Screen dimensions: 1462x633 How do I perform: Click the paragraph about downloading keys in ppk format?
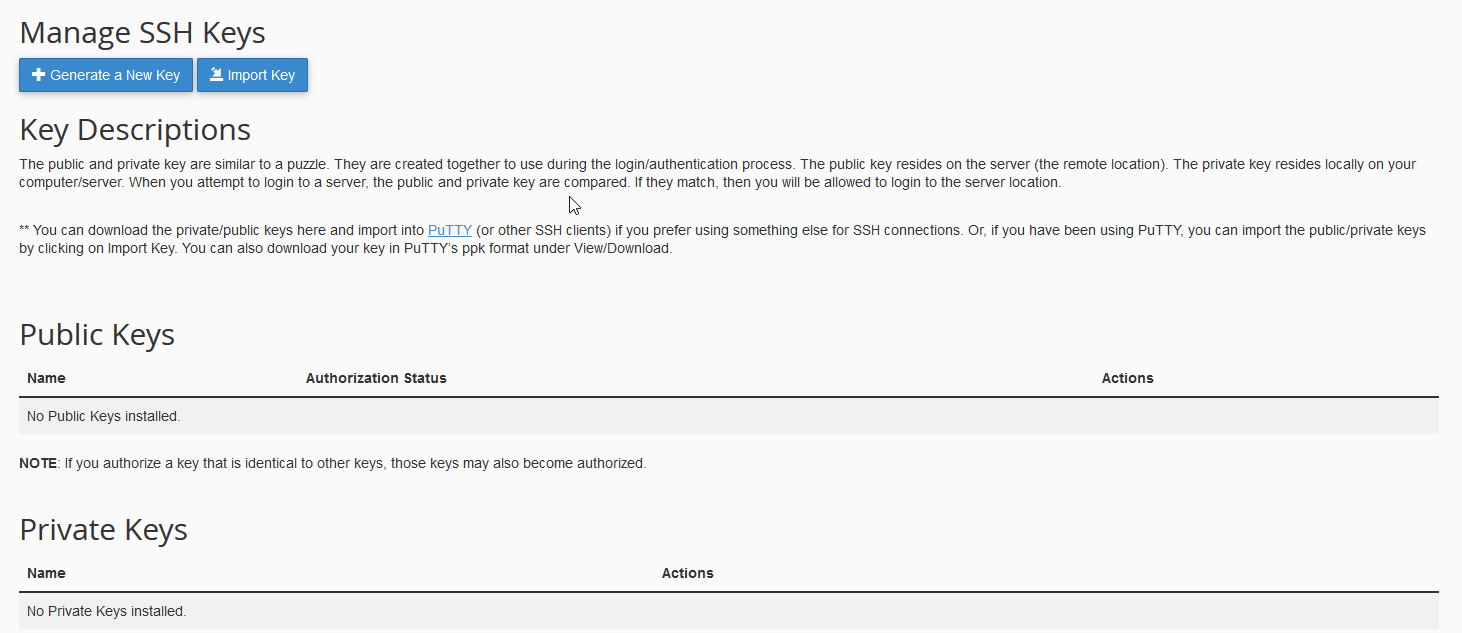[x=700, y=240]
